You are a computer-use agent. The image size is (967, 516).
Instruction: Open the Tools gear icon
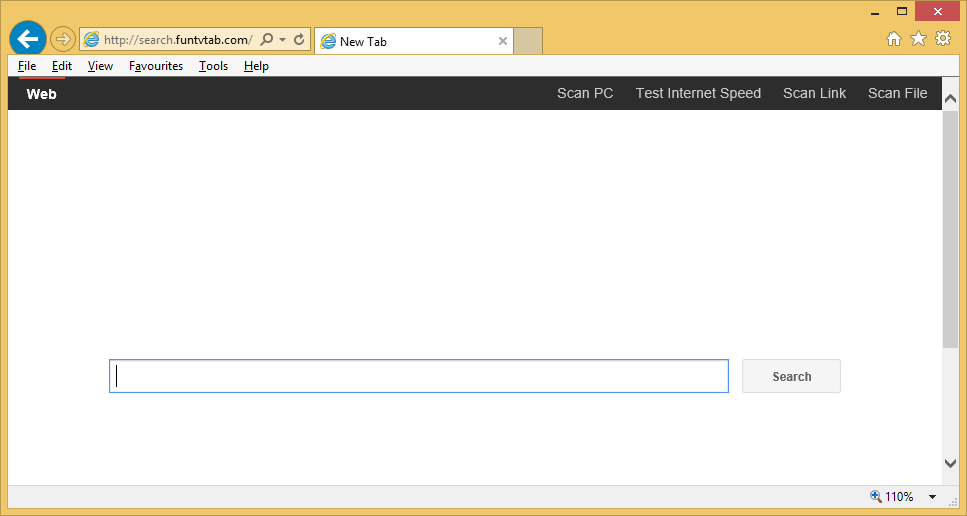point(943,39)
